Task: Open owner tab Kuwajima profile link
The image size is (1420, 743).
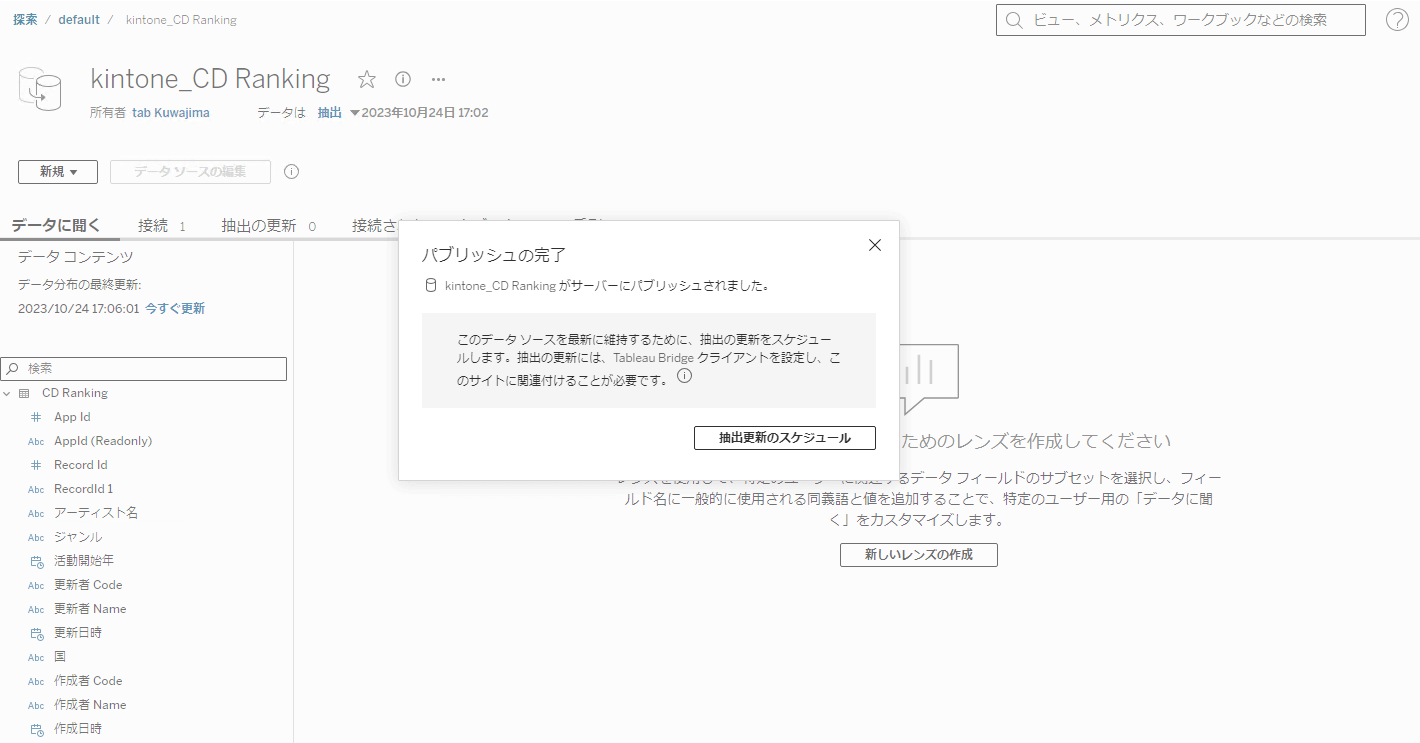Action: coord(171,113)
